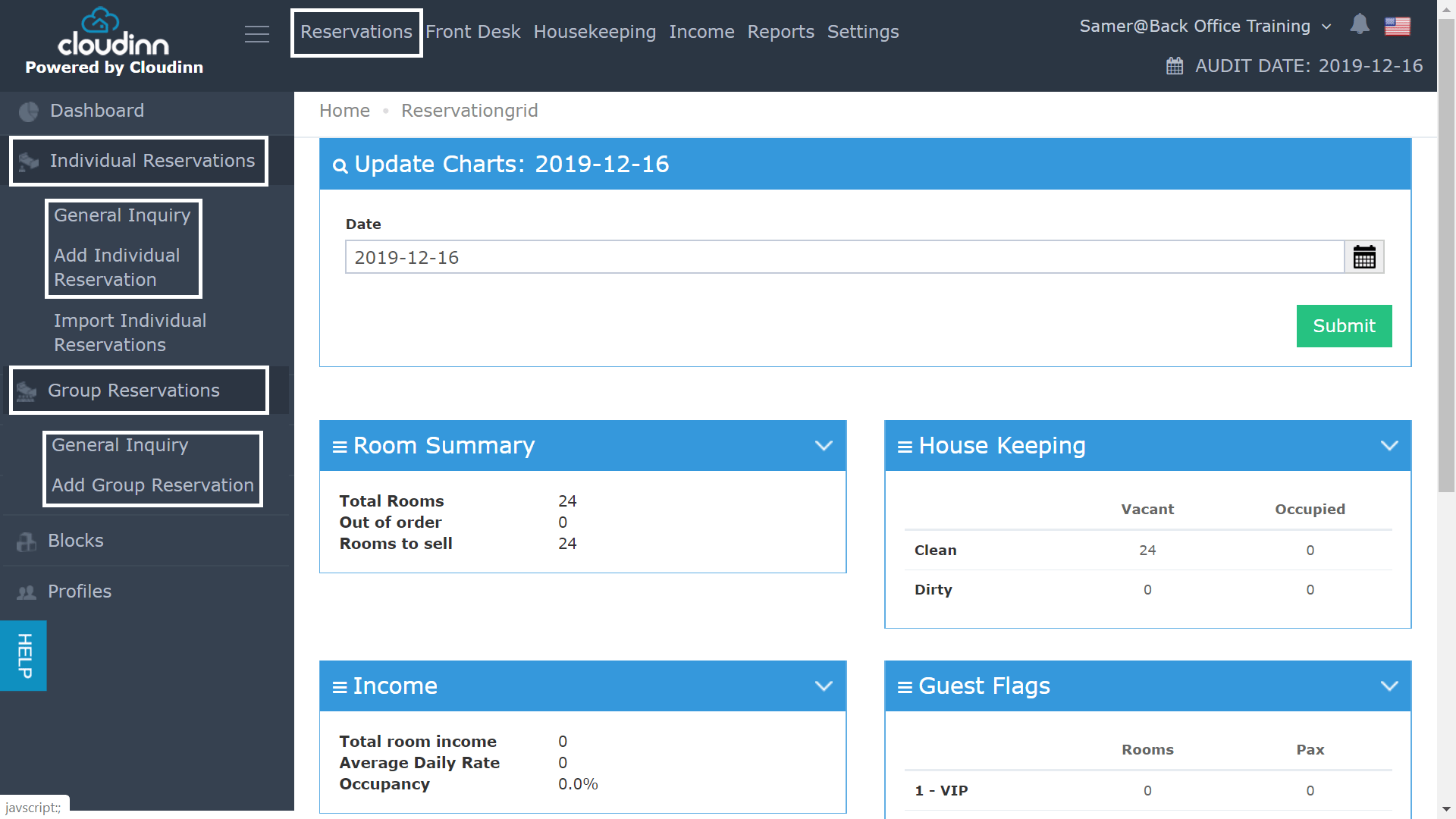Screen dimensions: 1456x819
Task: Click the search icon beside Update Charts
Action: 340,166
